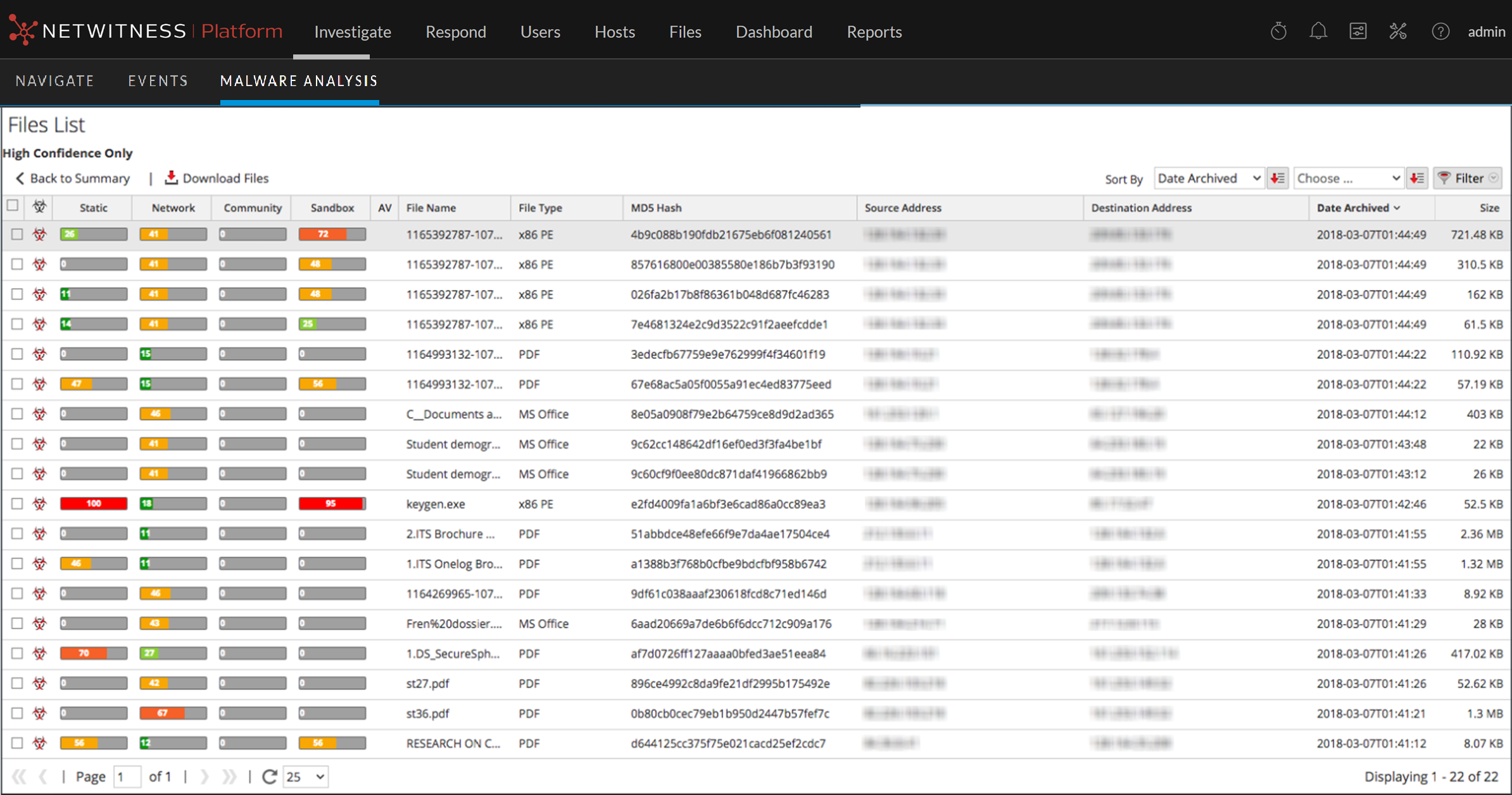Select the checkbox on the st27.pdf row

[x=16, y=683]
